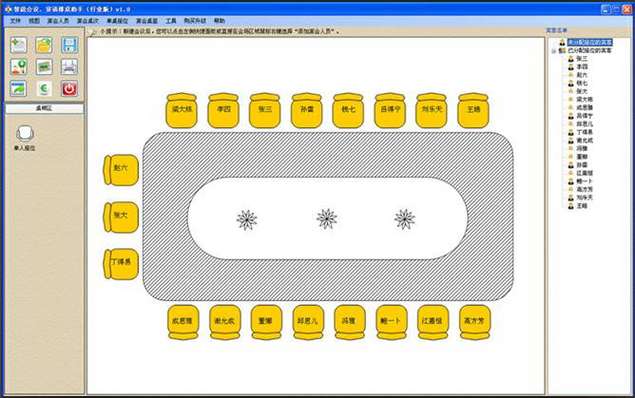
Task: Click the green table card icon
Action: point(44,67)
